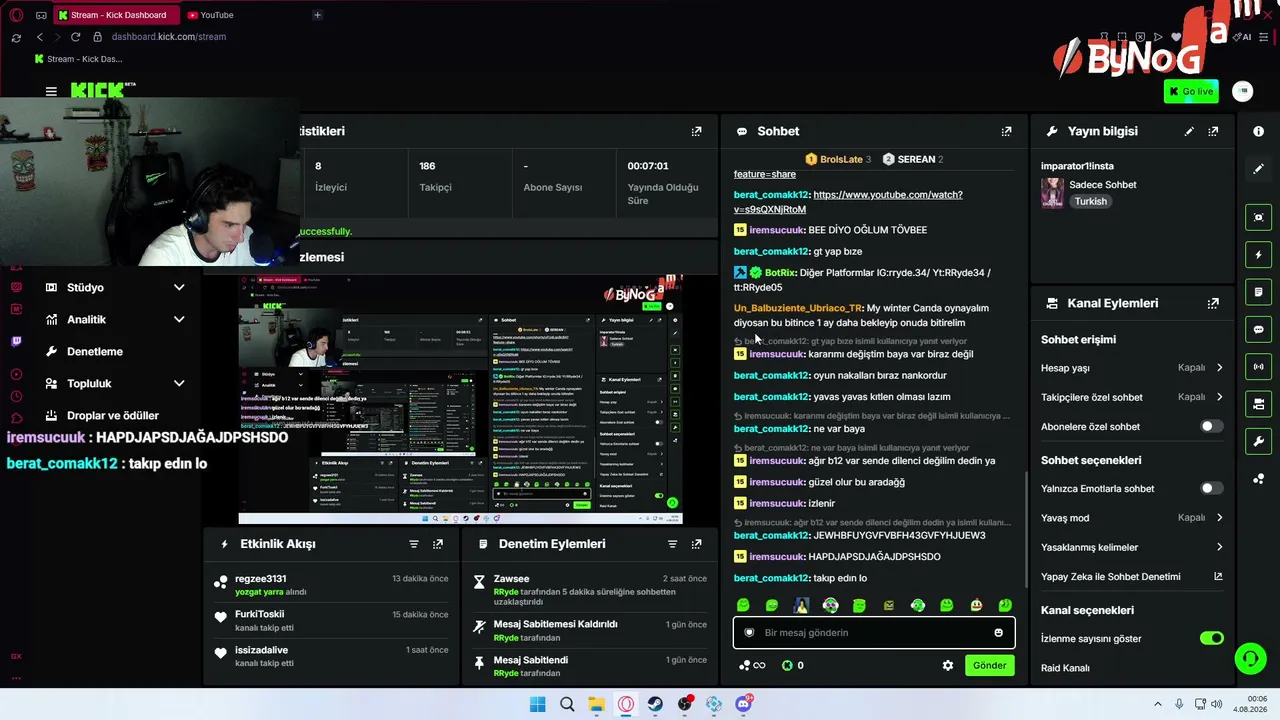Open Steam from the taskbar
The width and height of the screenshot is (1280, 720).
(x=655, y=705)
